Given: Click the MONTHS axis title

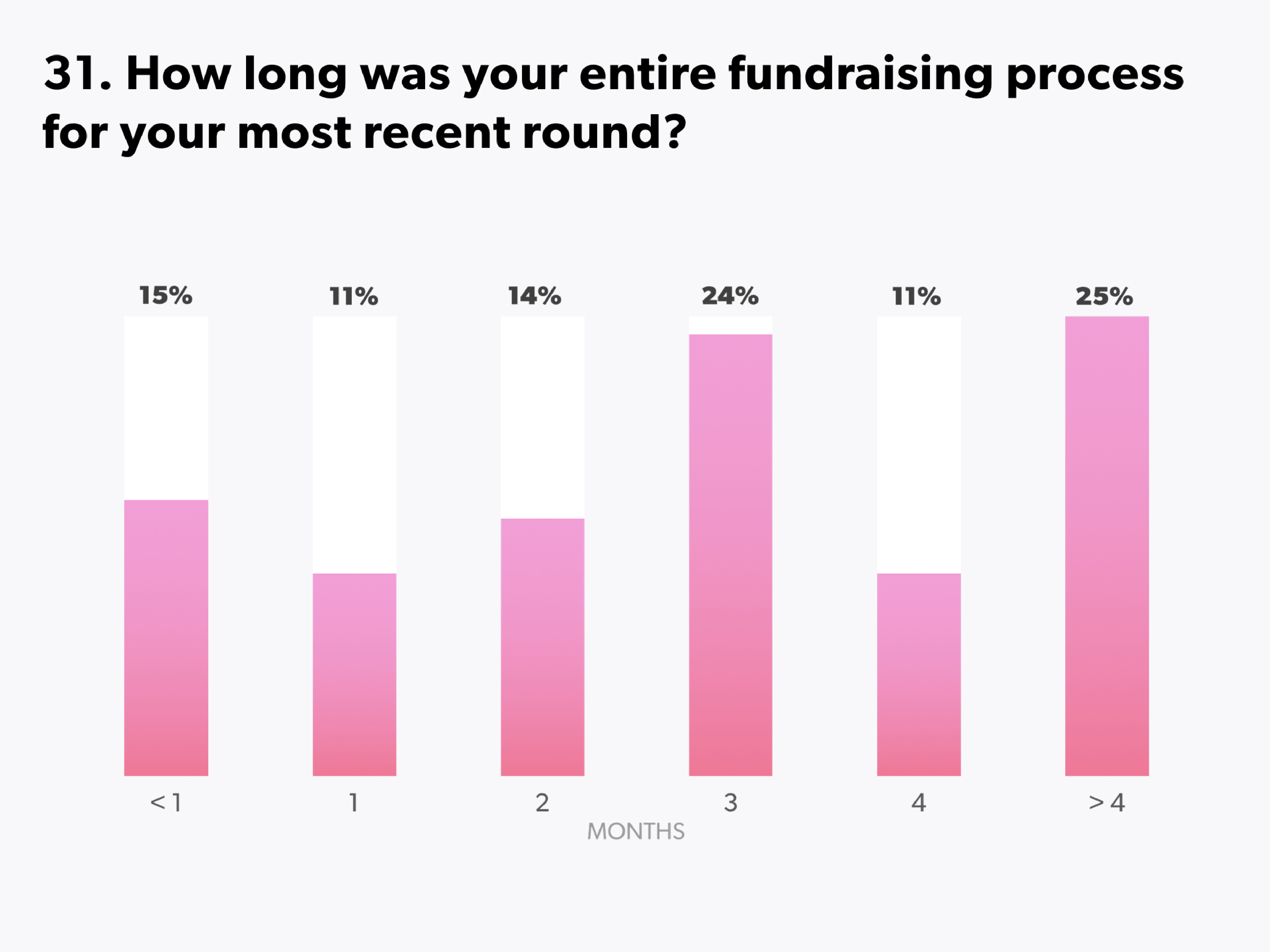Looking at the screenshot, I should coord(636,831).
